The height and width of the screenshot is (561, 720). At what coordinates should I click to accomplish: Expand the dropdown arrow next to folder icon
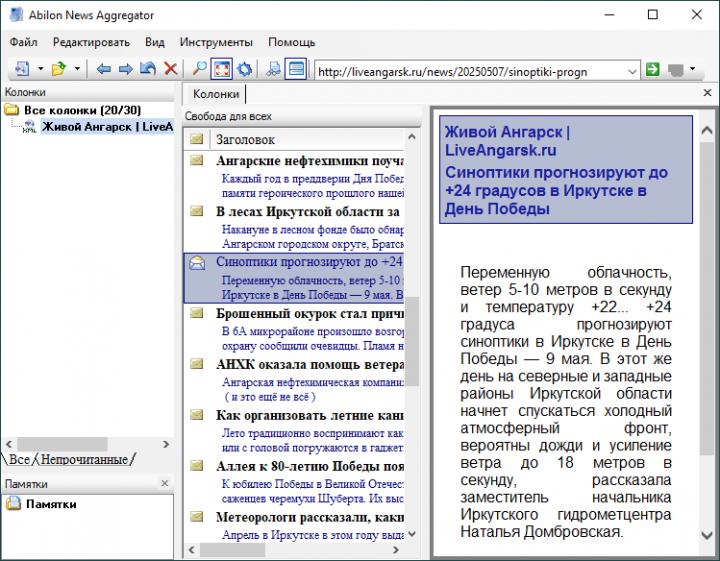[77, 69]
